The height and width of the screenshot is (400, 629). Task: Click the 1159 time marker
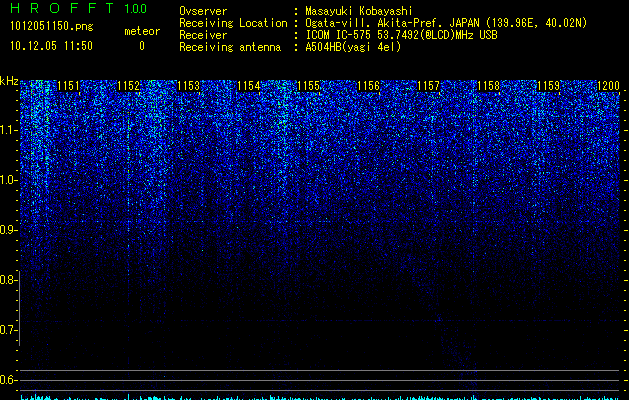pos(548,85)
